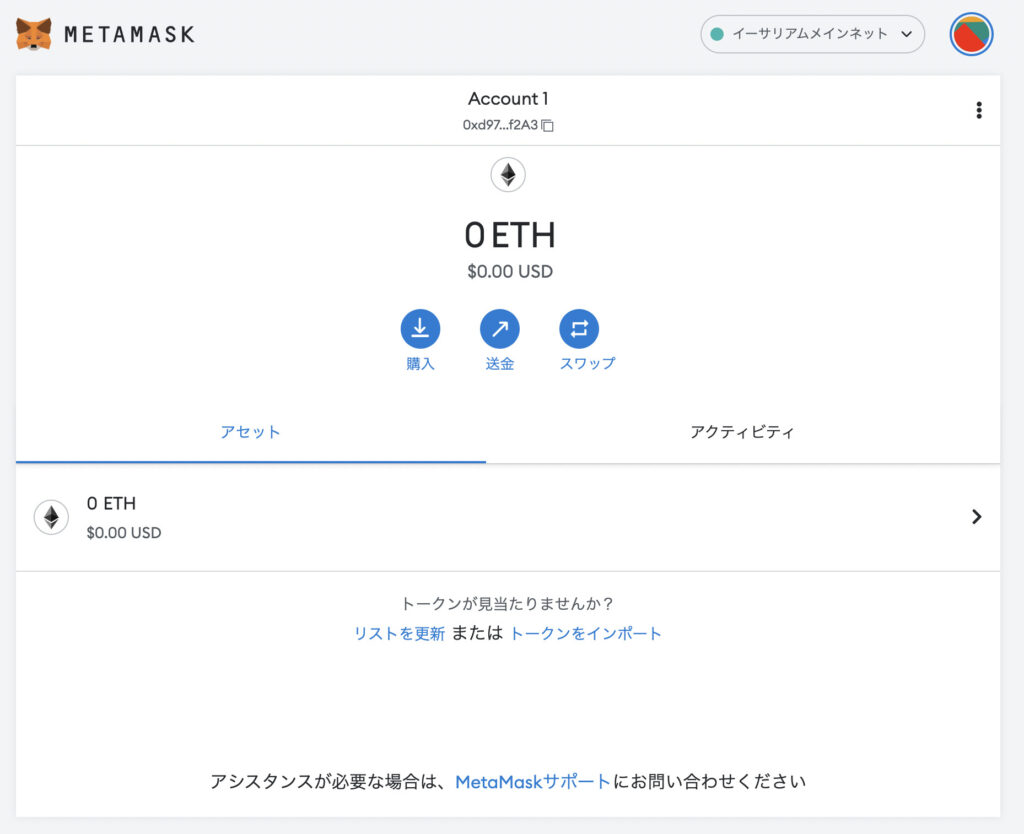
Task: Click the リストを更新 link
Action: click(399, 633)
